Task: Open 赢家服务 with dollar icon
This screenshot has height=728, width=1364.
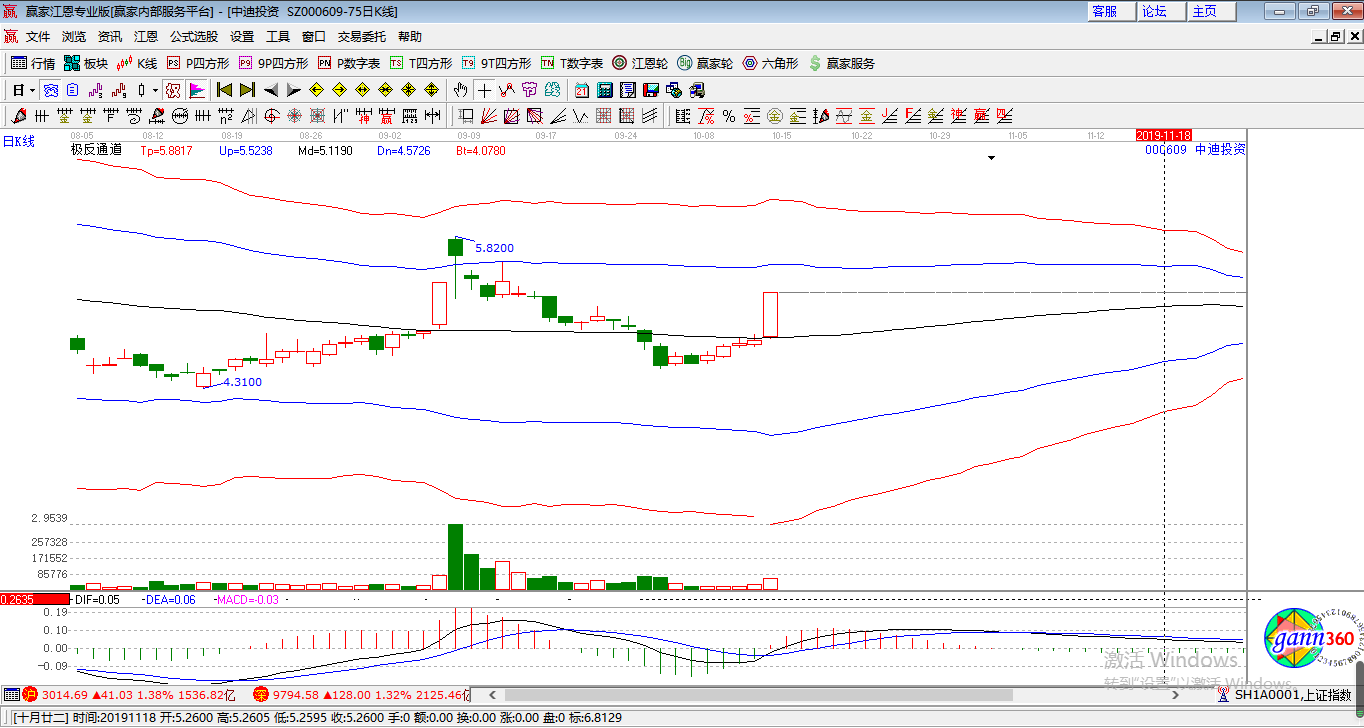Action: 841,63
